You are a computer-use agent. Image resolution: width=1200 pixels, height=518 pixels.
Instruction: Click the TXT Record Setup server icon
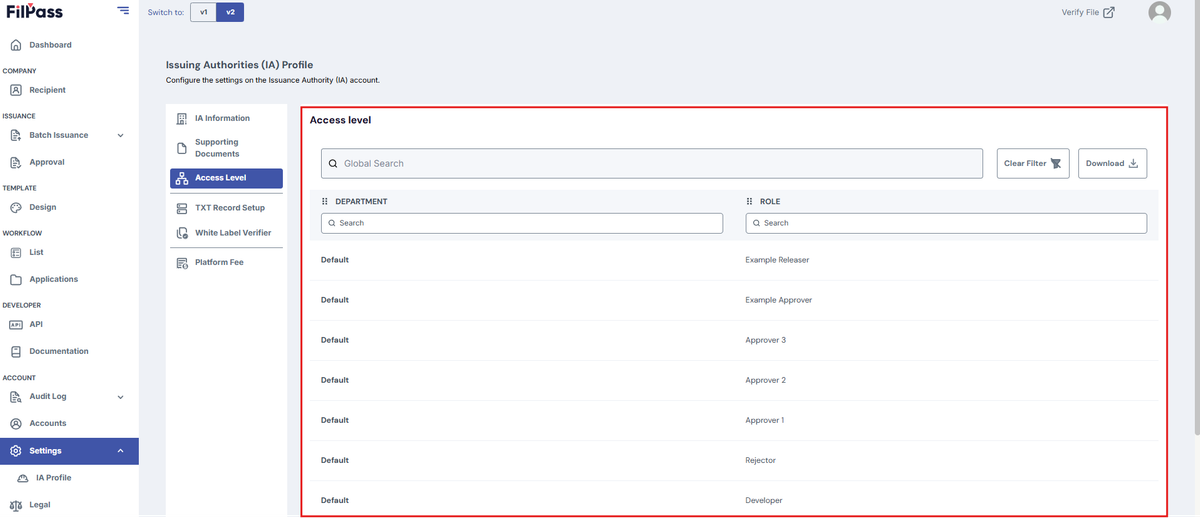click(181, 208)
